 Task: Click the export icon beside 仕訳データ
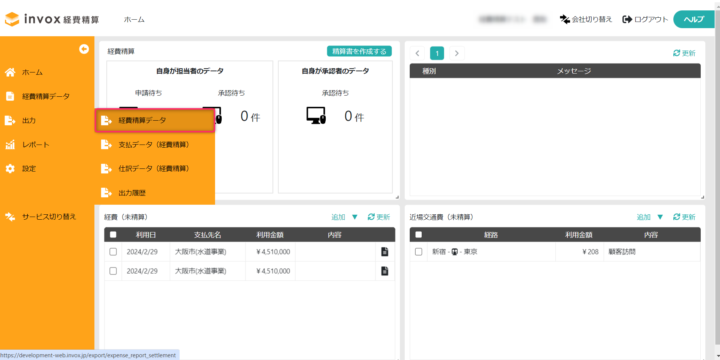click(x=106, y=169)
